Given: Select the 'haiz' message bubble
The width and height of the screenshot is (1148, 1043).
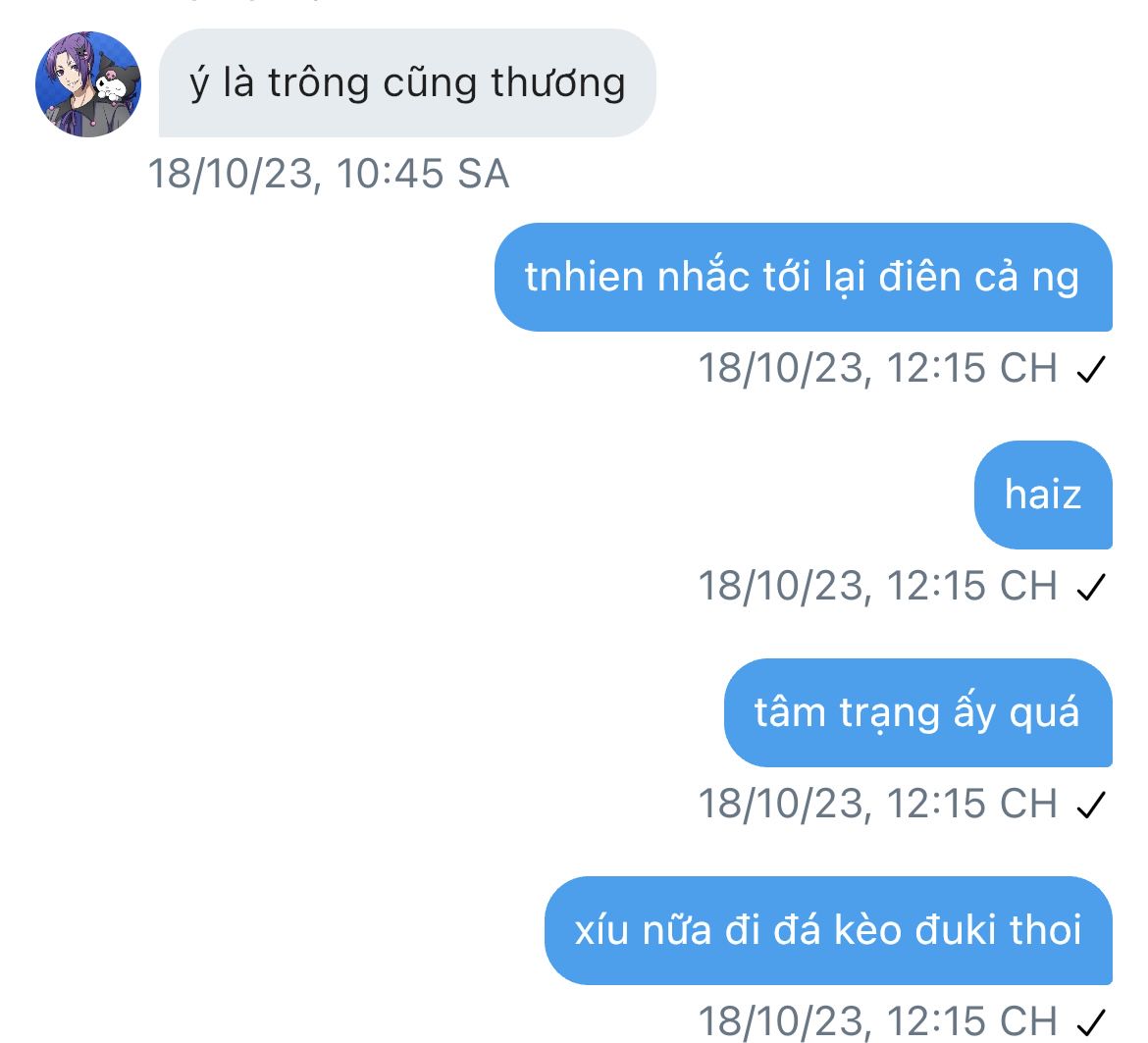Looking at the screenshot, I should (x=1043, y=495).
